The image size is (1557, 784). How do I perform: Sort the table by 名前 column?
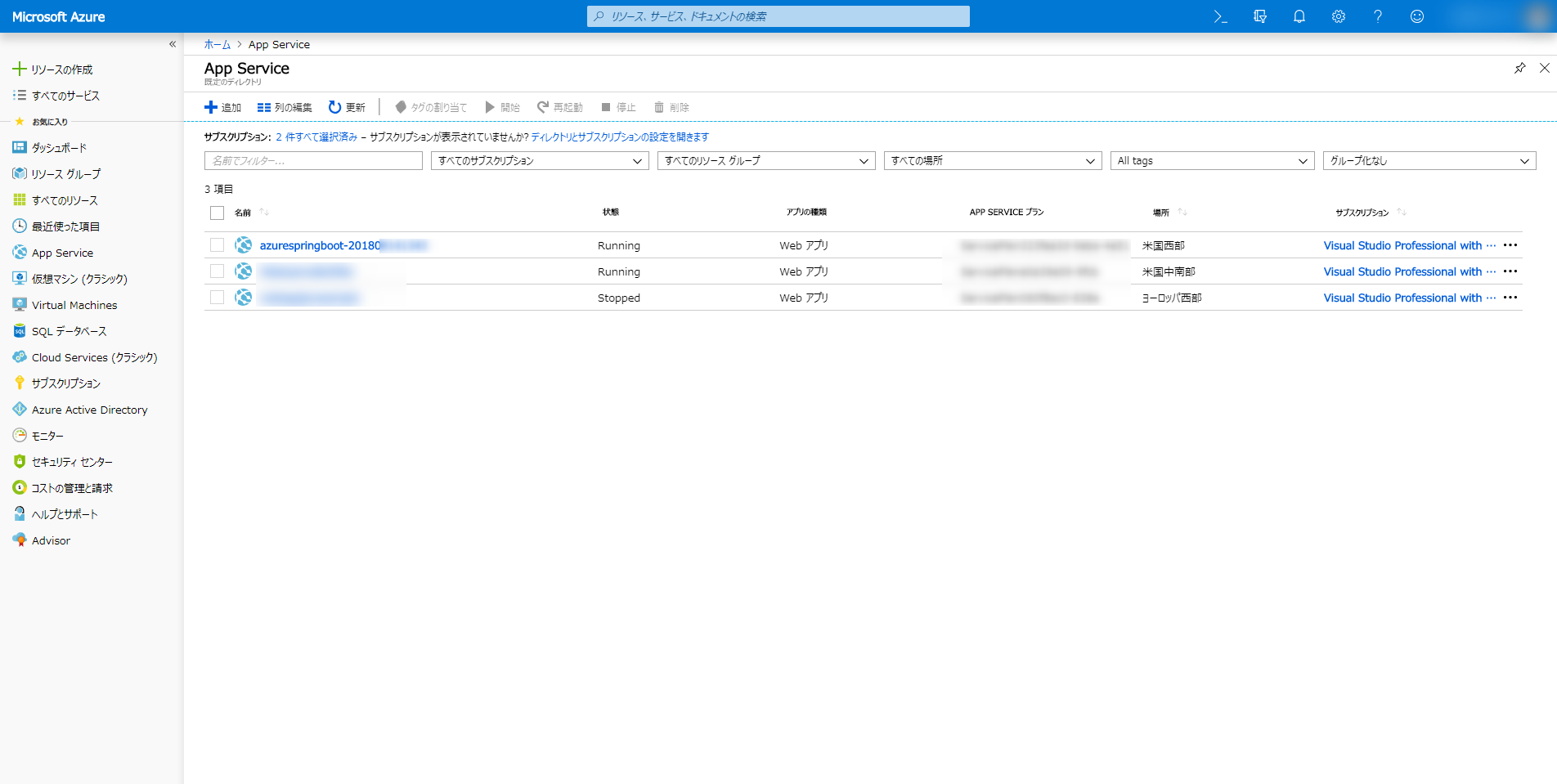pyautogui.click(x=243, y=213)
